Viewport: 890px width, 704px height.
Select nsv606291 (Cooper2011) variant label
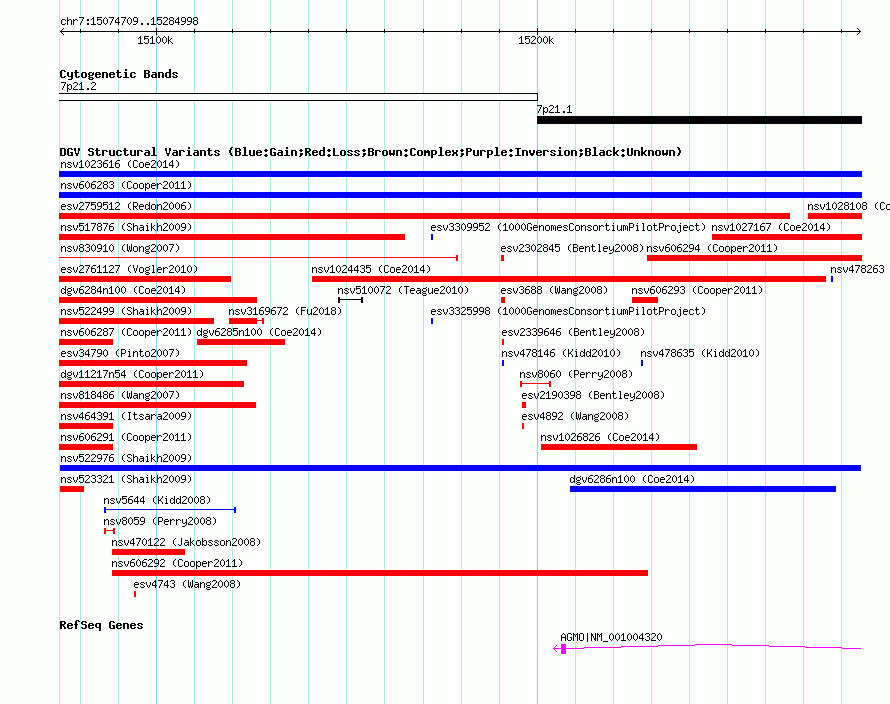pyautogui.click(x=126, y=438)
